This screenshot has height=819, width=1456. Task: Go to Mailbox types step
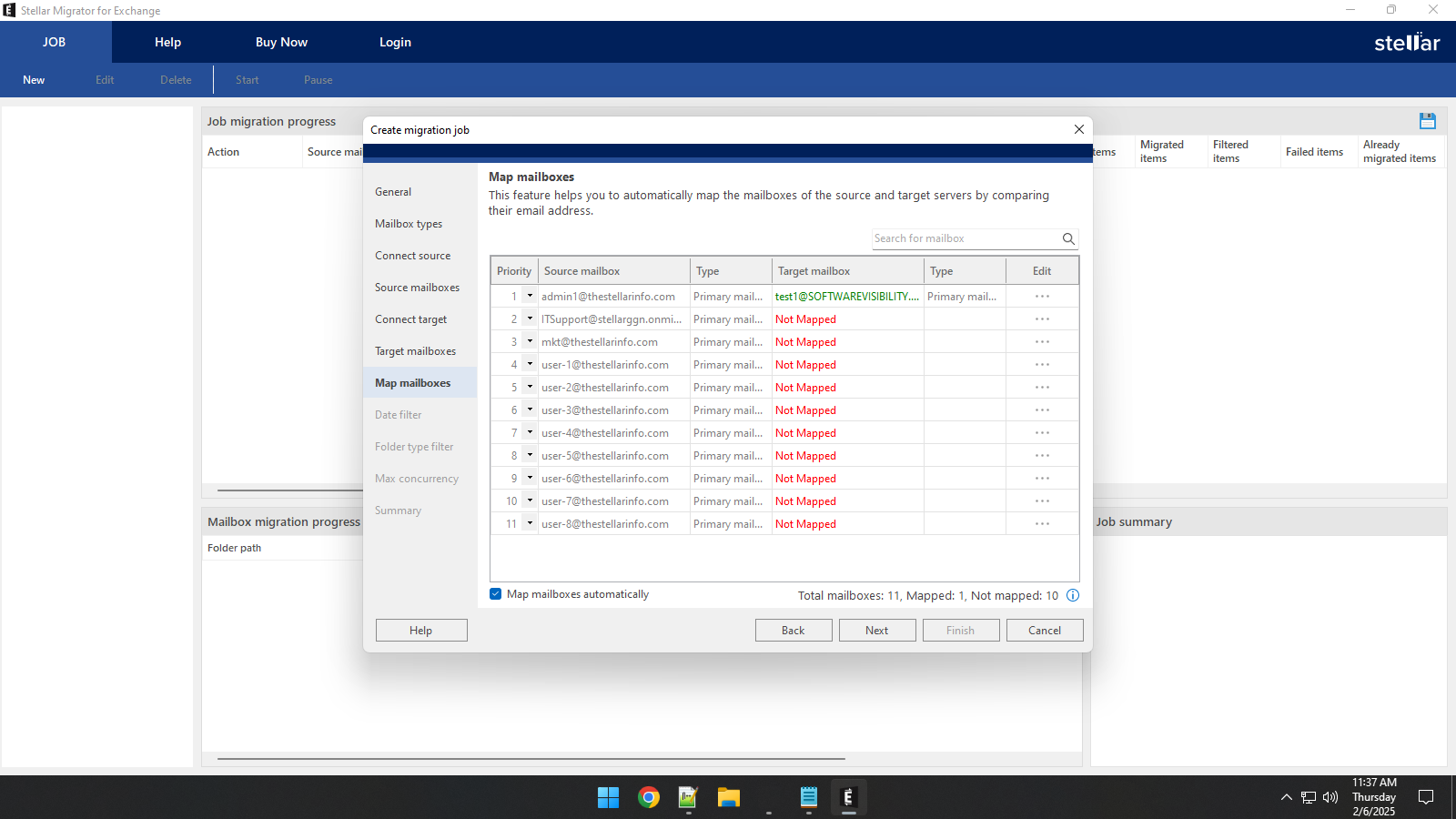pos(409,224)
